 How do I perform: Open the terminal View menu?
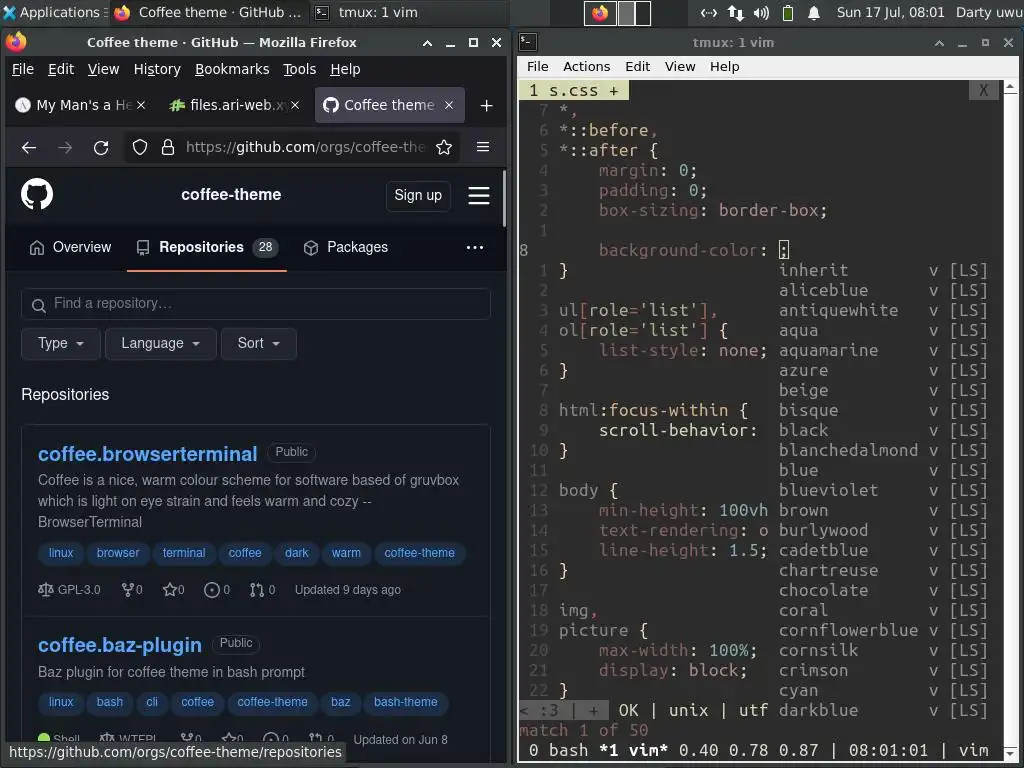pos(680,67)
